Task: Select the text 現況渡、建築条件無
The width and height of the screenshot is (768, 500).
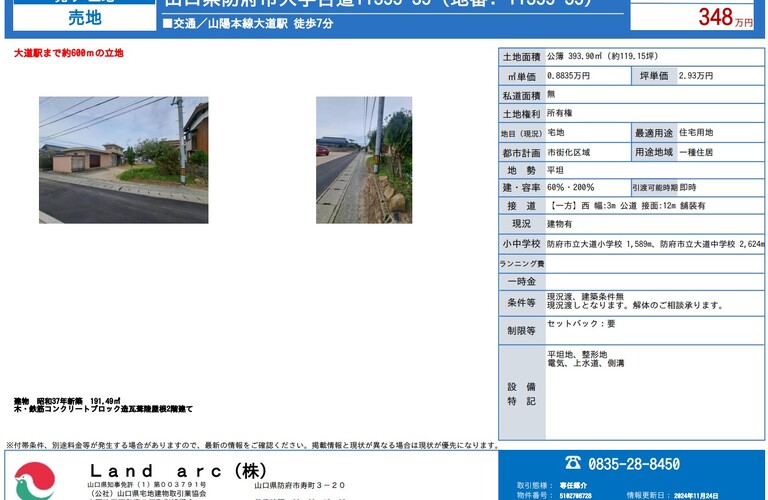Action: tap(585, 297)
